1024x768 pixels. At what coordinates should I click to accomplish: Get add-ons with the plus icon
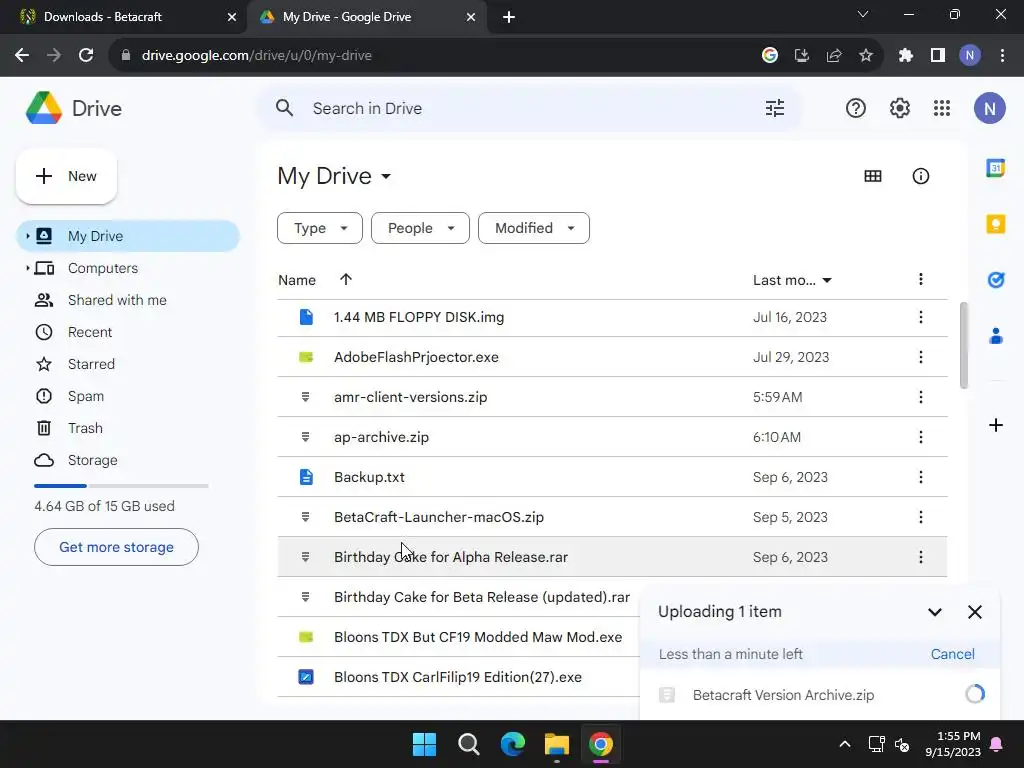click(995, 426)
